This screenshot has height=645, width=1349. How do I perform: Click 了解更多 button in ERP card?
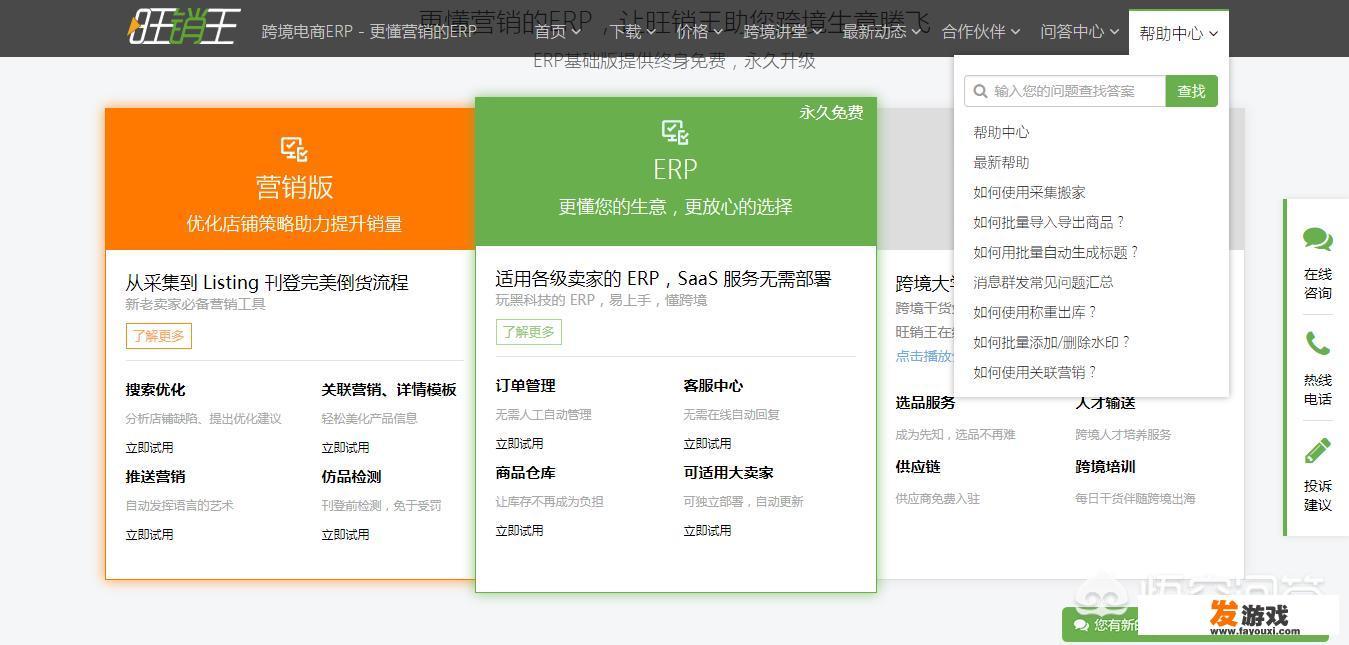529,332
